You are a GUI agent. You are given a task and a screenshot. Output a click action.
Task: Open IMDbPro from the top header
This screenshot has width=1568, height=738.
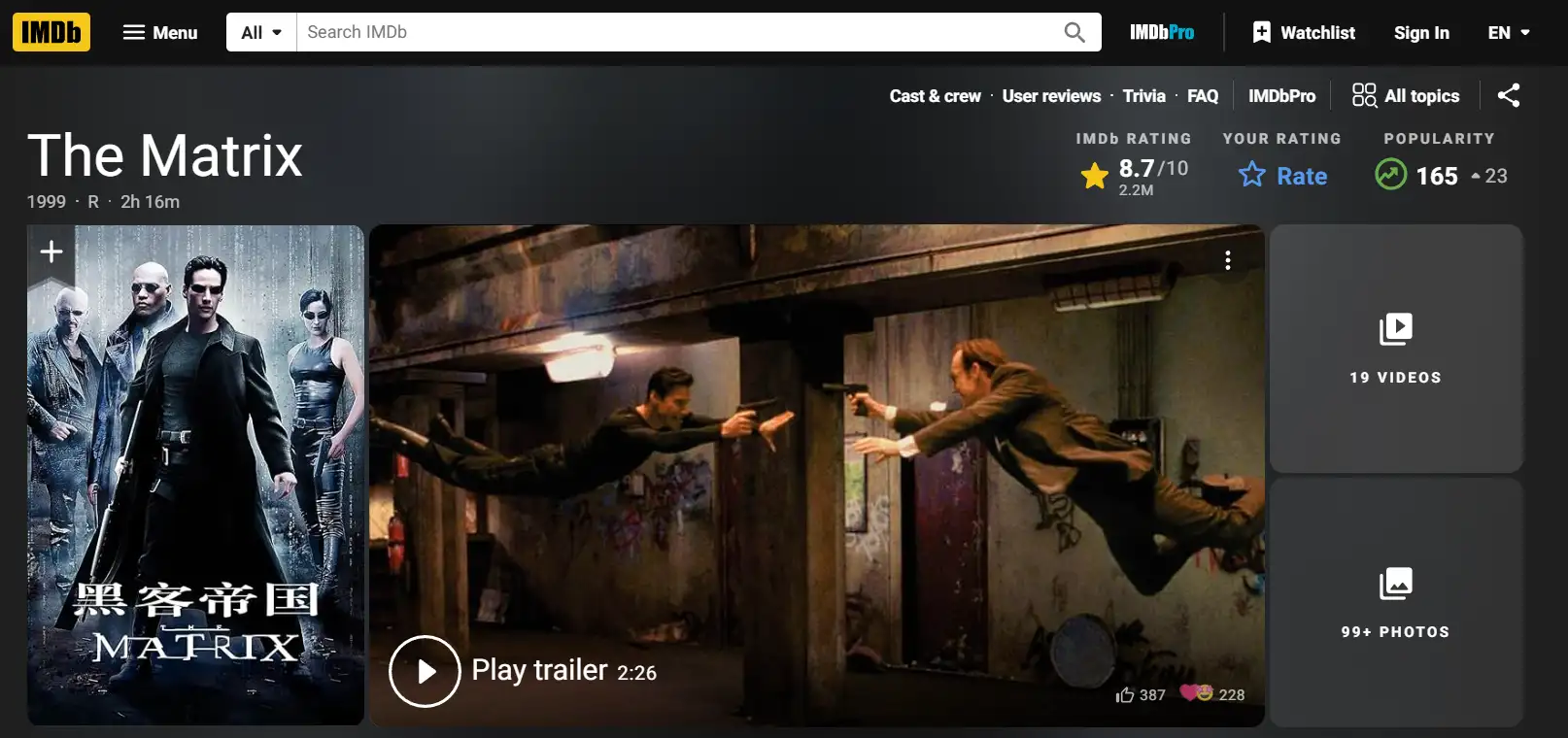coord(1162,32)
